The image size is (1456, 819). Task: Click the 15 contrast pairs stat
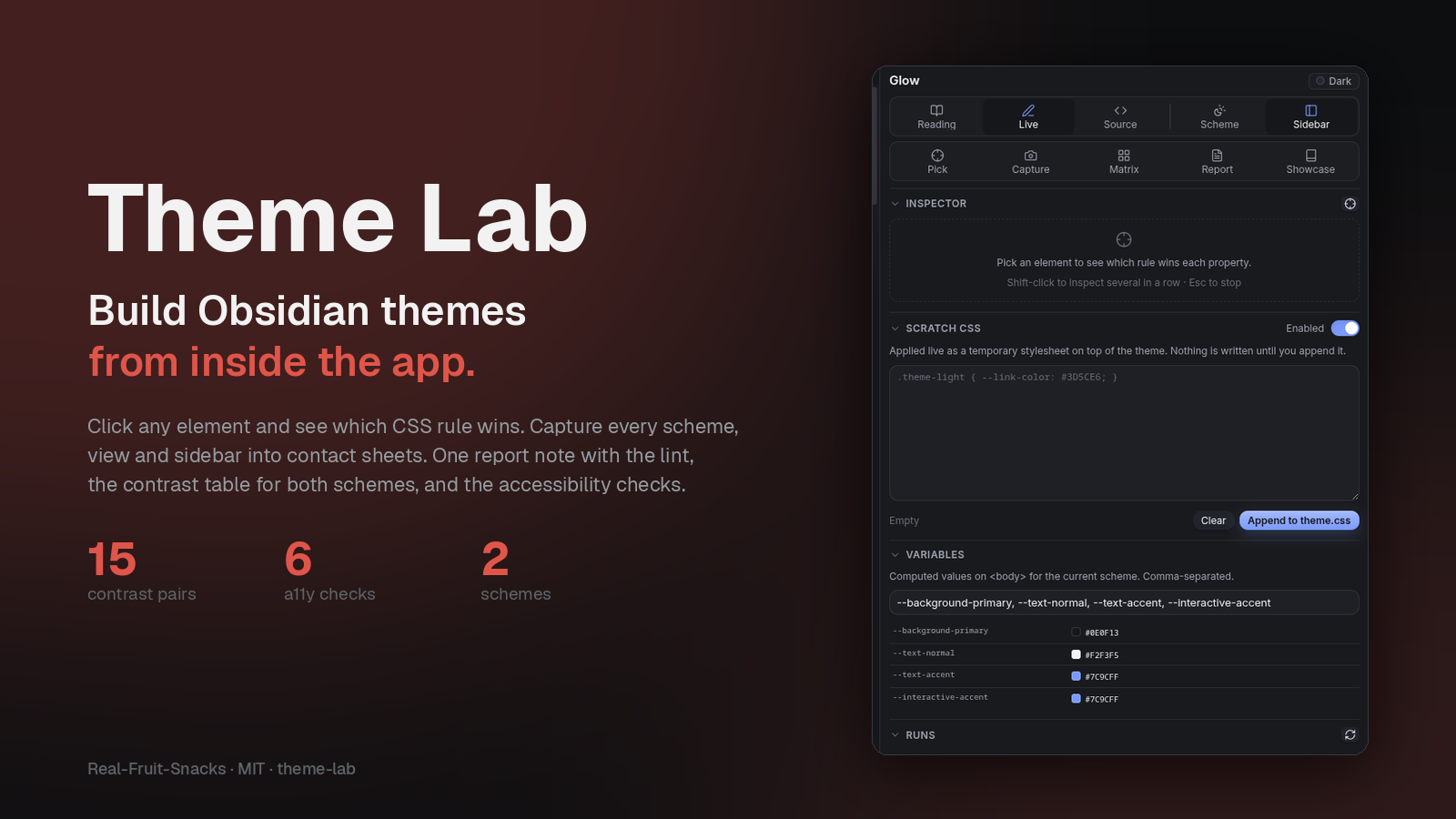click(142, 571)
